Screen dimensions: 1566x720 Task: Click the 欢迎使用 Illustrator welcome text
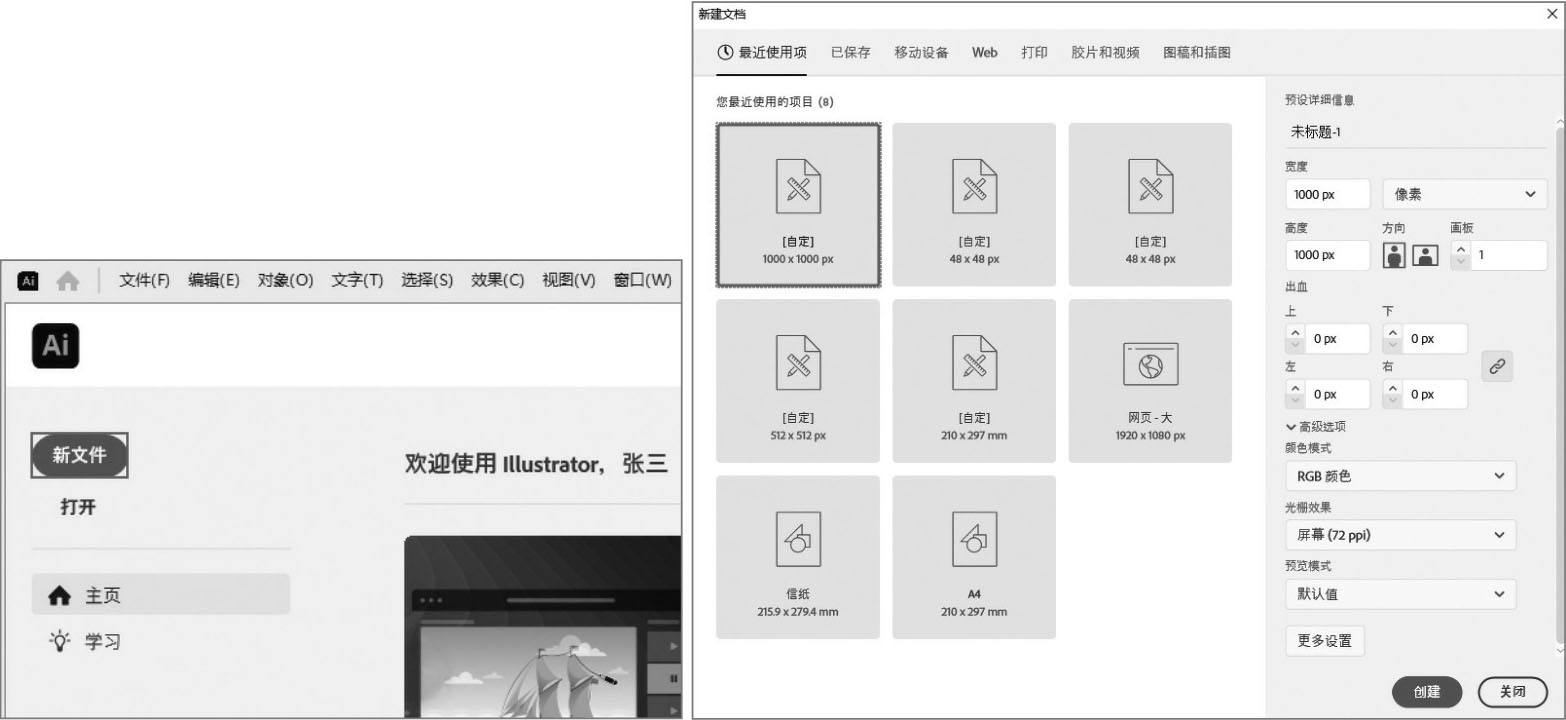(536, 464)
